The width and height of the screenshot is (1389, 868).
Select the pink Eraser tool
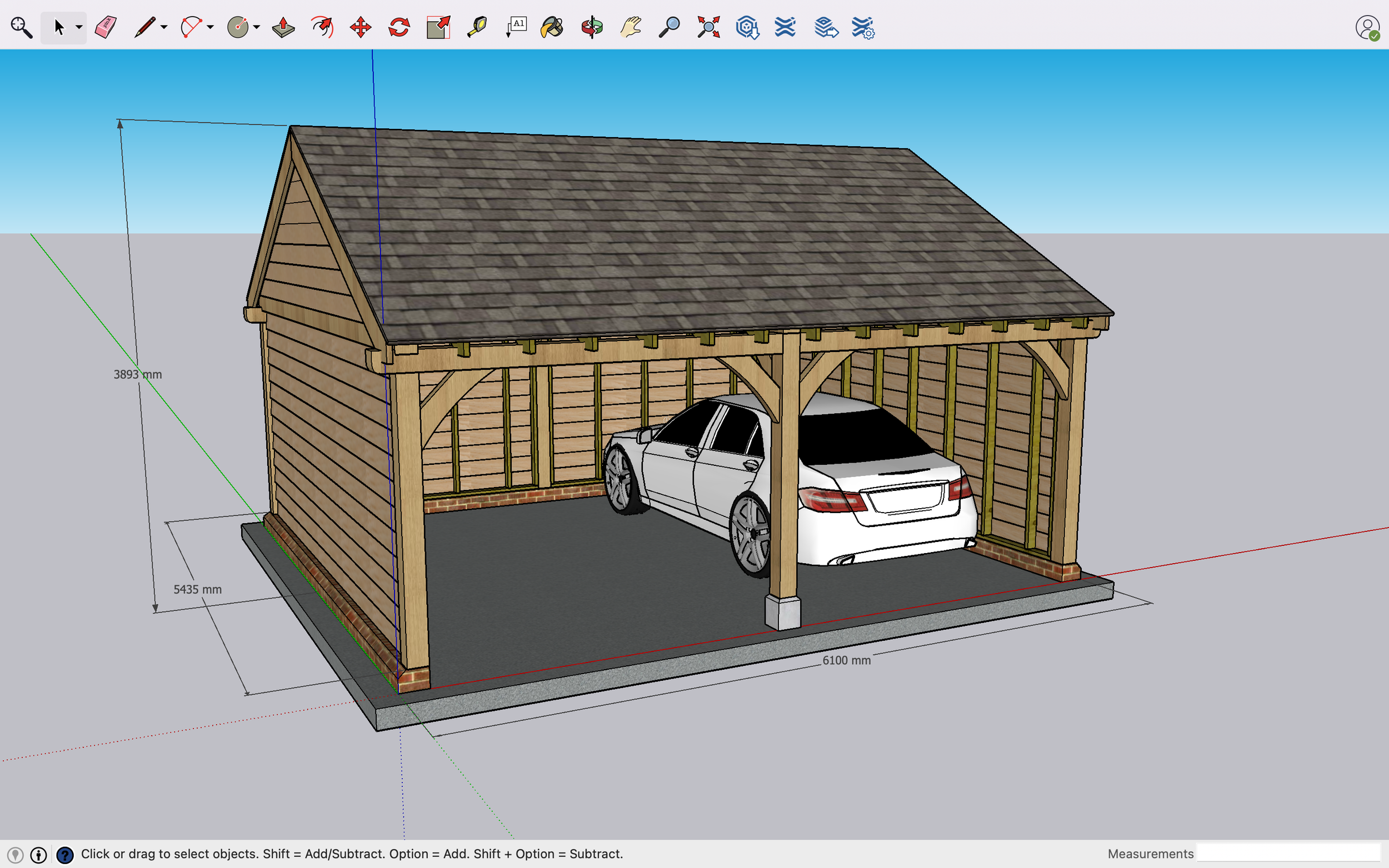point(106,27)
